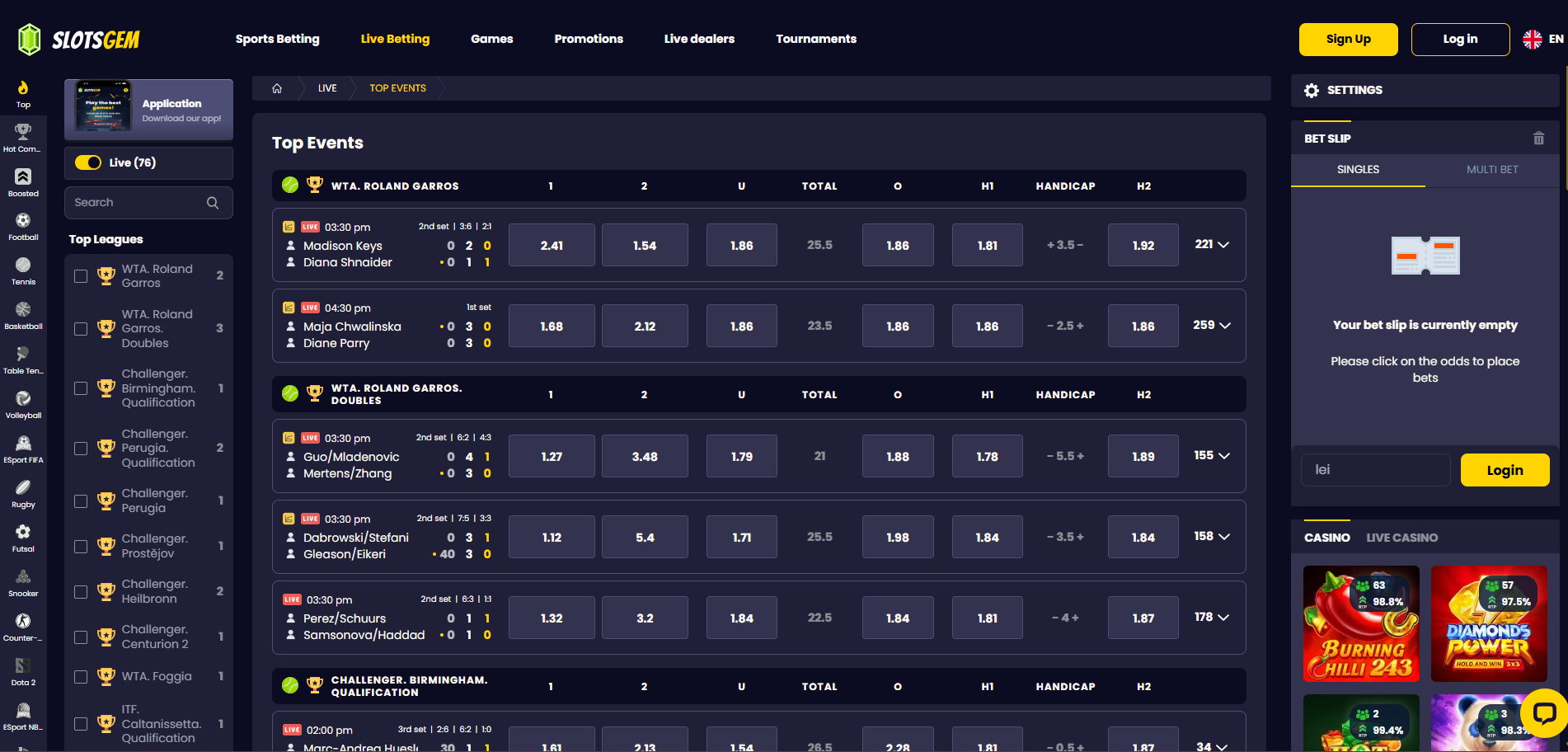Open the EN language dropdown
Screen dimensions: 1568x752
[x=1556, y=39]
